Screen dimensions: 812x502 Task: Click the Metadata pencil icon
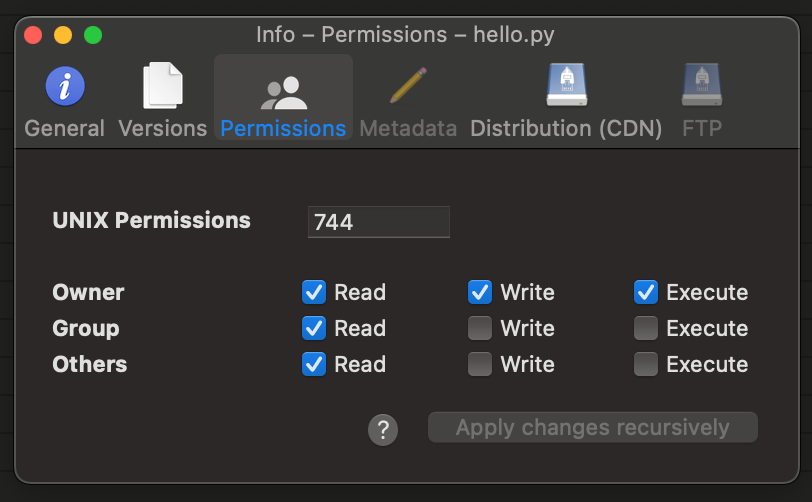408,86
